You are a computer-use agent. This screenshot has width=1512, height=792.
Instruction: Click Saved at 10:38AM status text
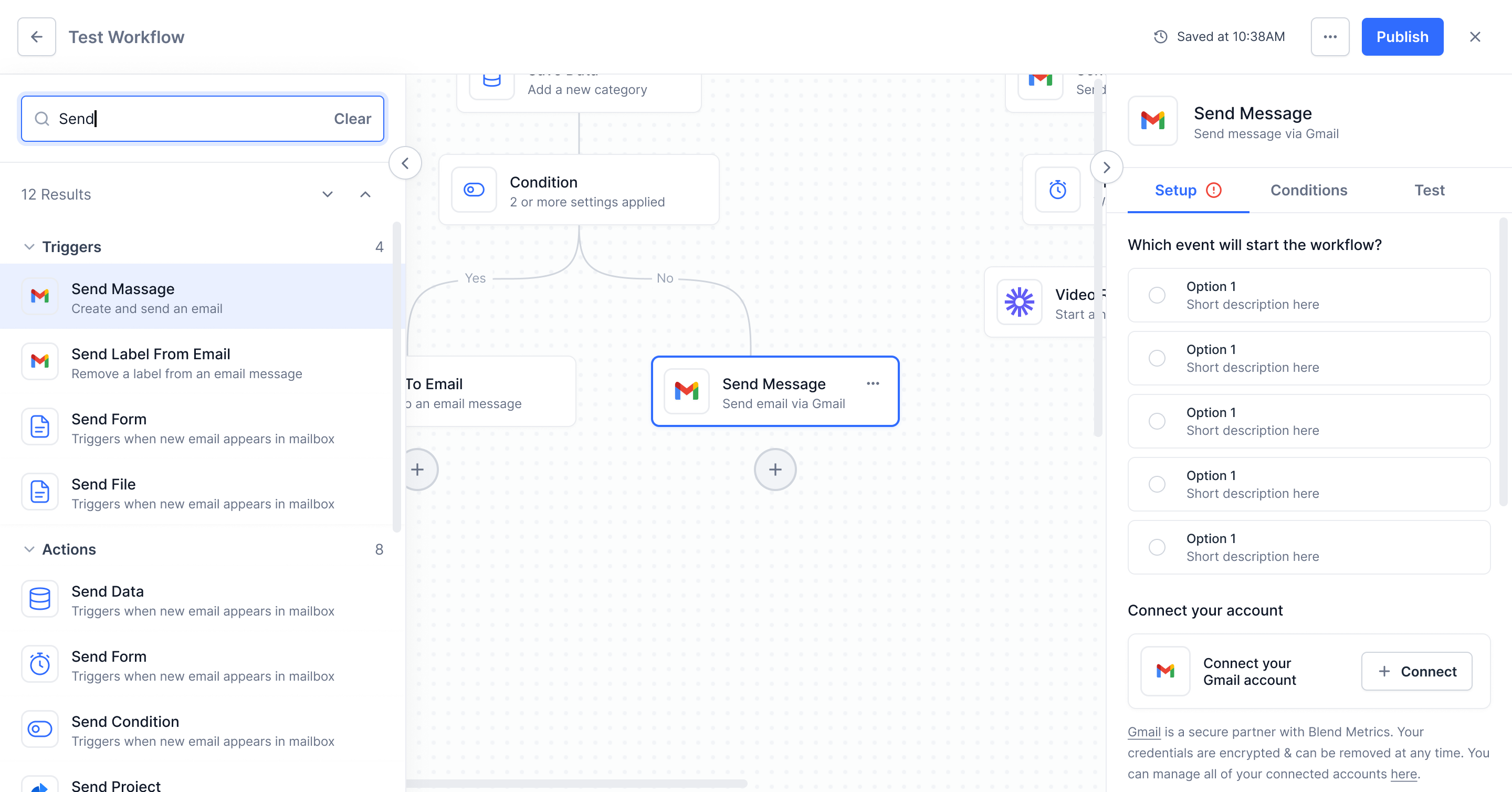pos(1230,36)
